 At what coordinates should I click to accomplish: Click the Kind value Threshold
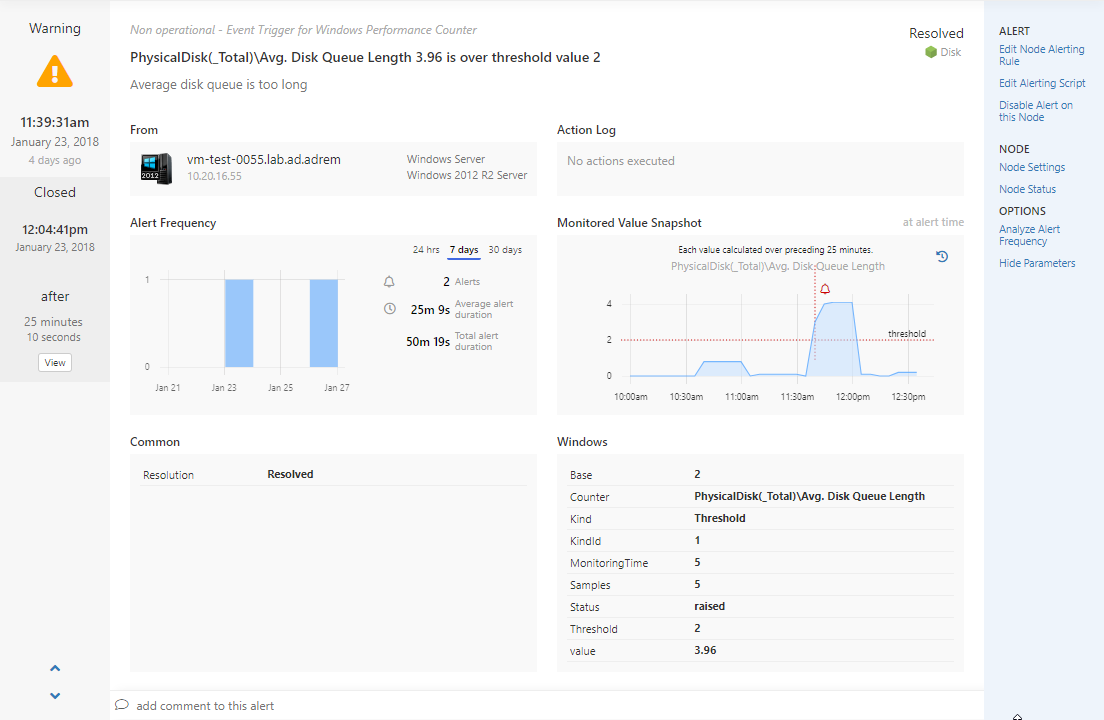720,518
